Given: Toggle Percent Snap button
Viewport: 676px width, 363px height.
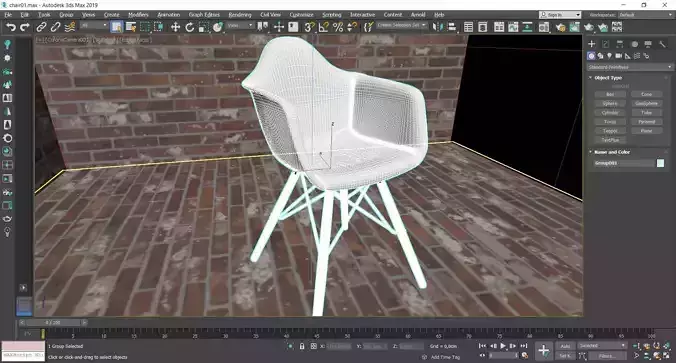Looking at the screenshot, I should [x=338, y=27].
